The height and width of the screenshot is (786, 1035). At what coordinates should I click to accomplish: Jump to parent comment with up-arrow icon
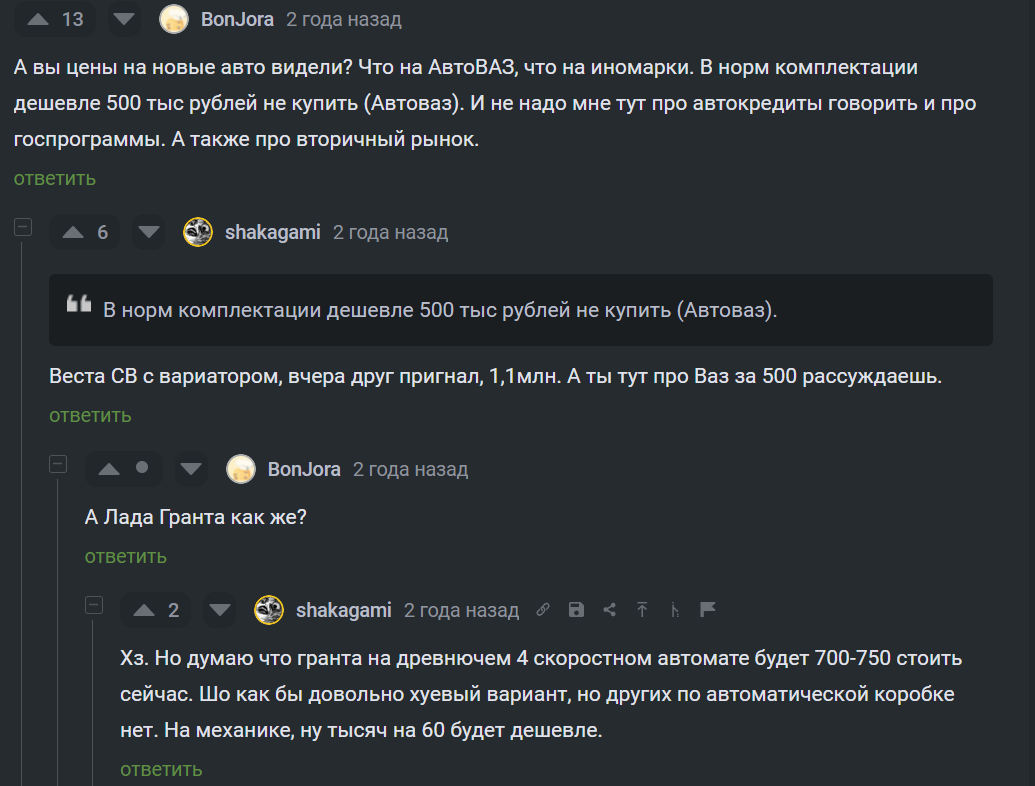click(642, 610)
